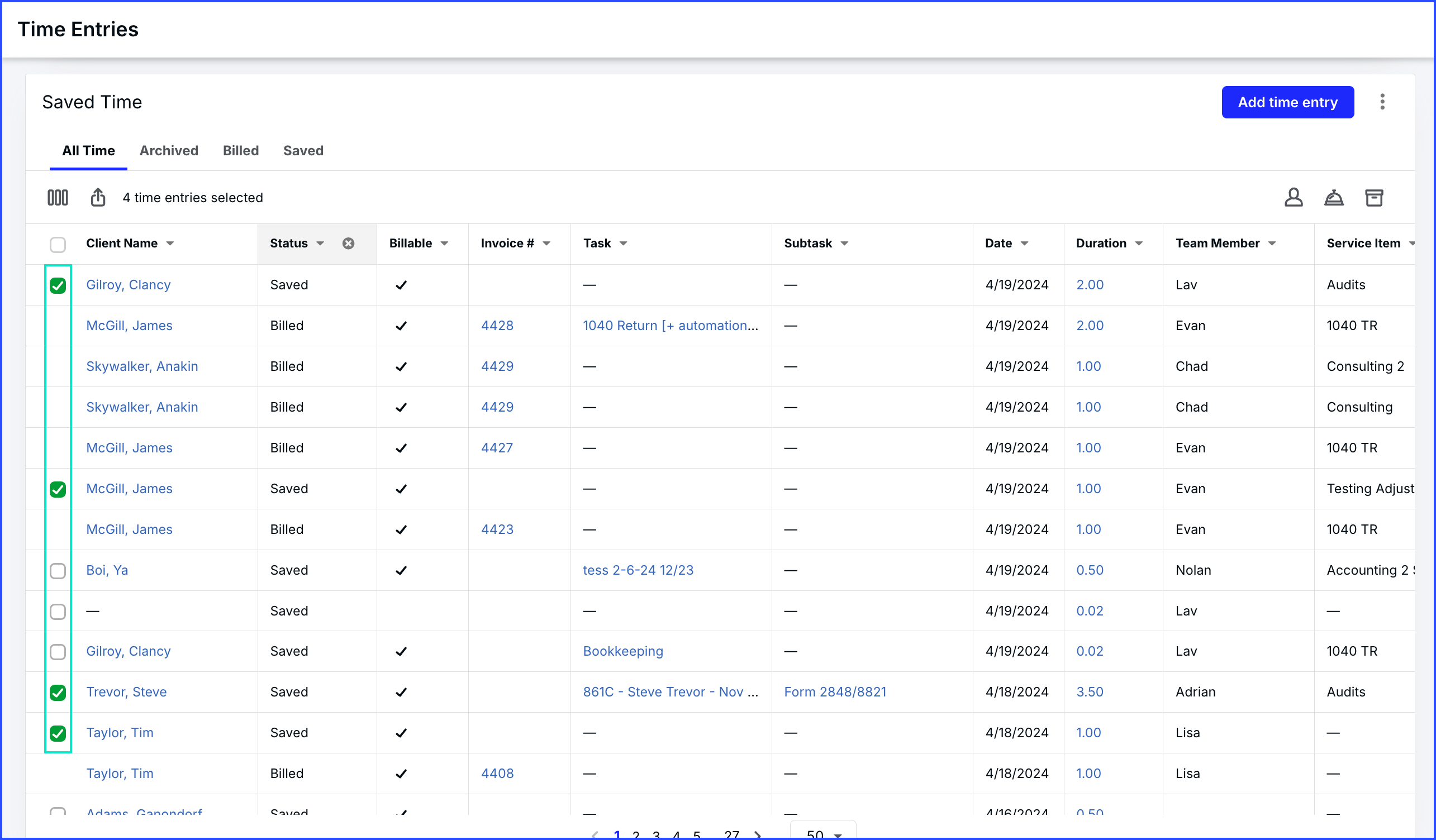Open the Status column dropdown arrow
This screenshot has width=1436, height=840.
pyautogui.click(x=320, y=244)
